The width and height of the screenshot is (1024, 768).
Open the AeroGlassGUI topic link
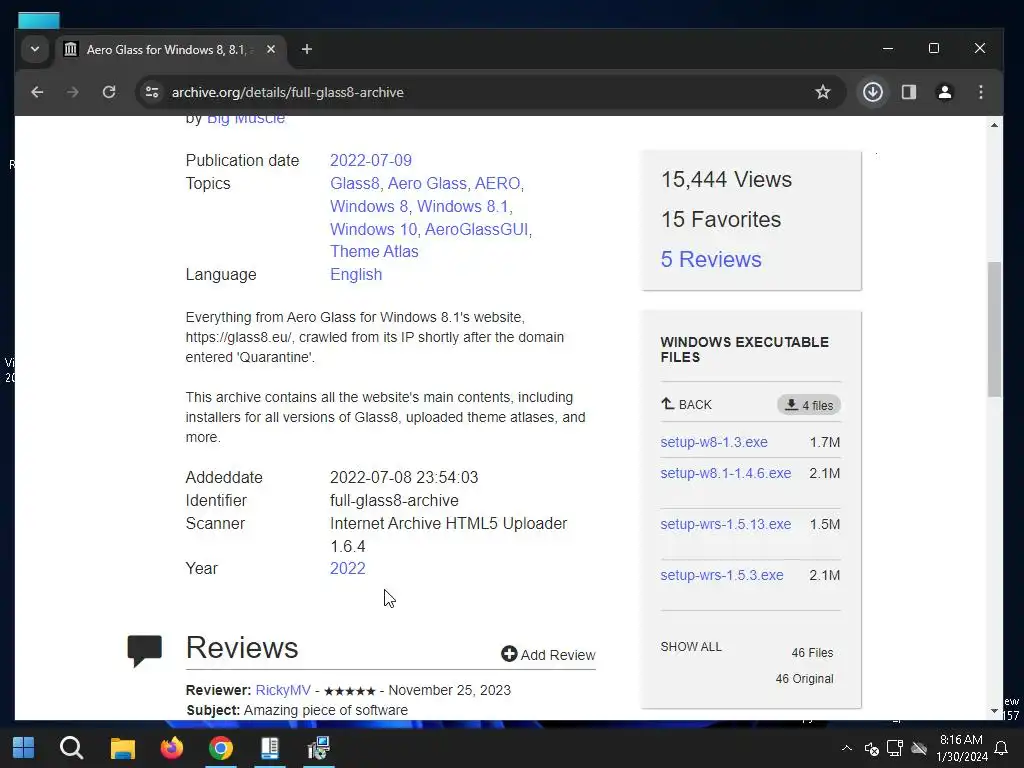[x=476, y=230]
